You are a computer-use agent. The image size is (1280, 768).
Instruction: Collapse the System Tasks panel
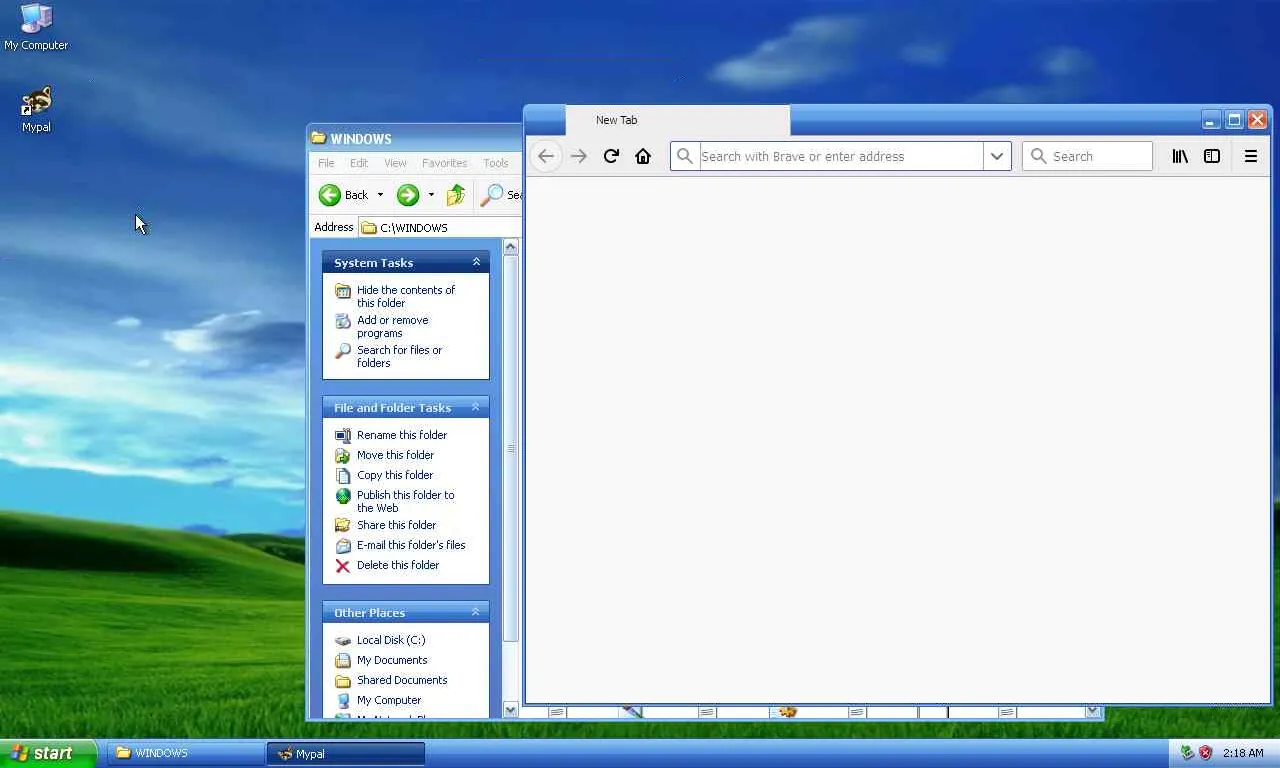(476, 262)
